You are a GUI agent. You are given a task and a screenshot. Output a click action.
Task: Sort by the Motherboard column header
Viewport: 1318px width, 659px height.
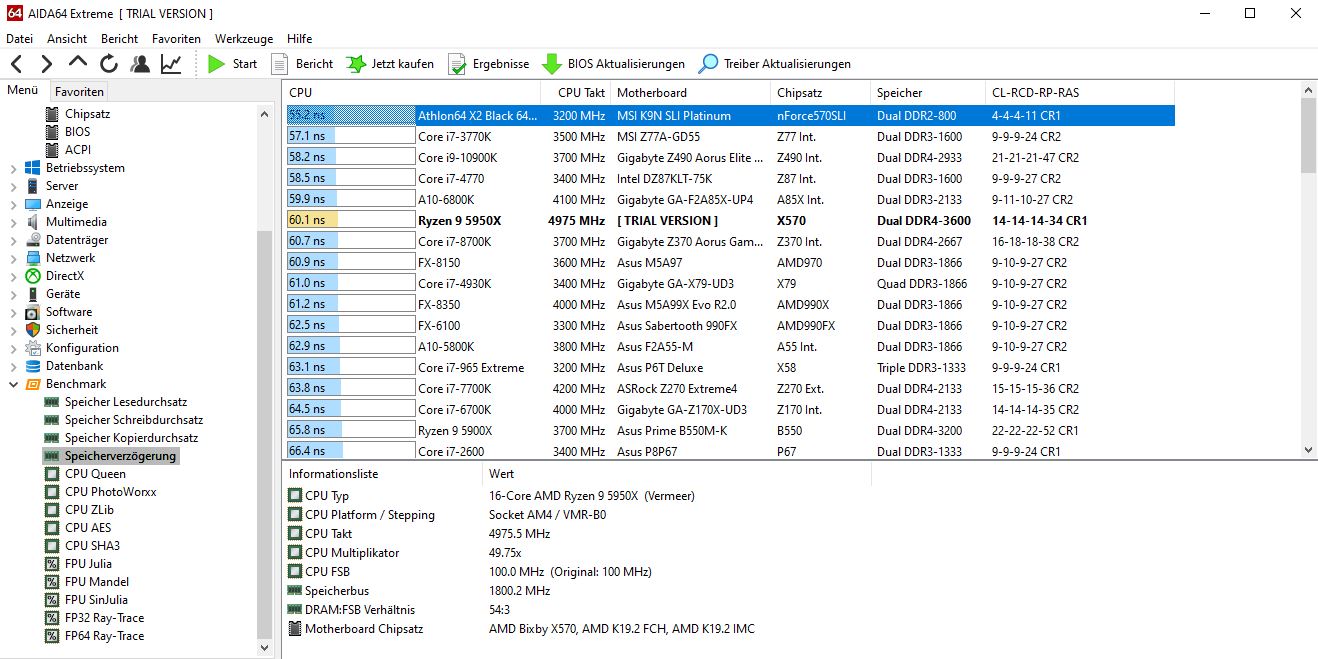(691, 93)
